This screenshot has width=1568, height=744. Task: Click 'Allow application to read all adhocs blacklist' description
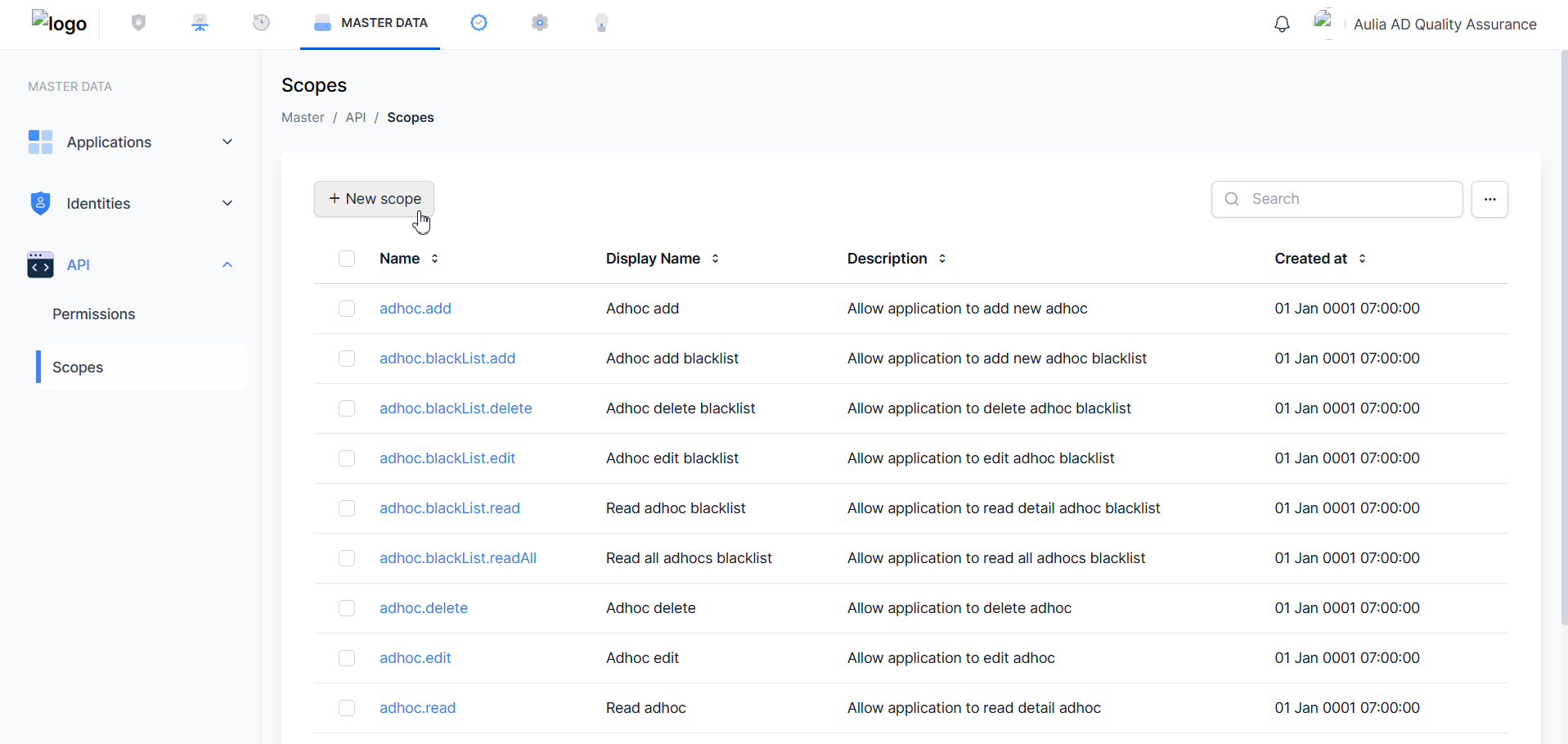[x=996, y=558]
